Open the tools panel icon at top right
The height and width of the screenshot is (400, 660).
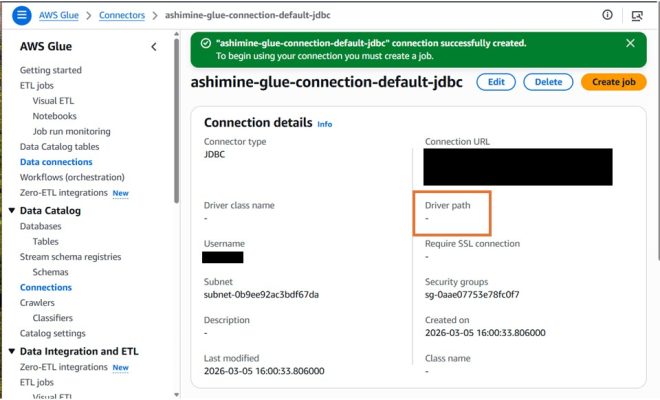coord(637,16)
